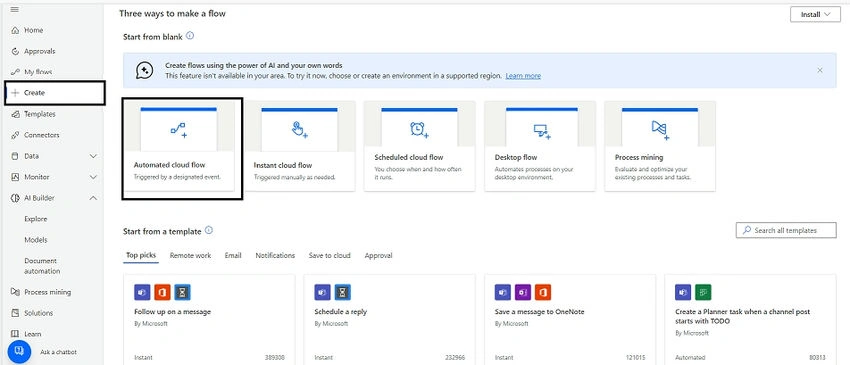Expand the Data section chevron
This screenshot has height=365, width=850.
[93, 156]
